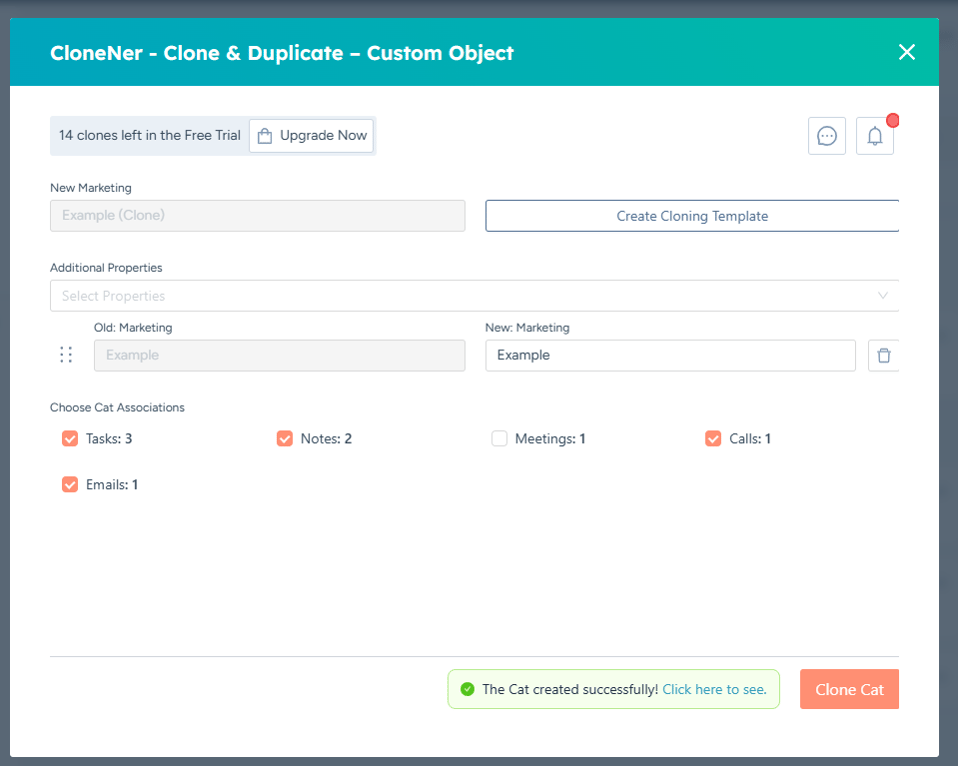Click Create Cloning Template button

pos(692,216)
